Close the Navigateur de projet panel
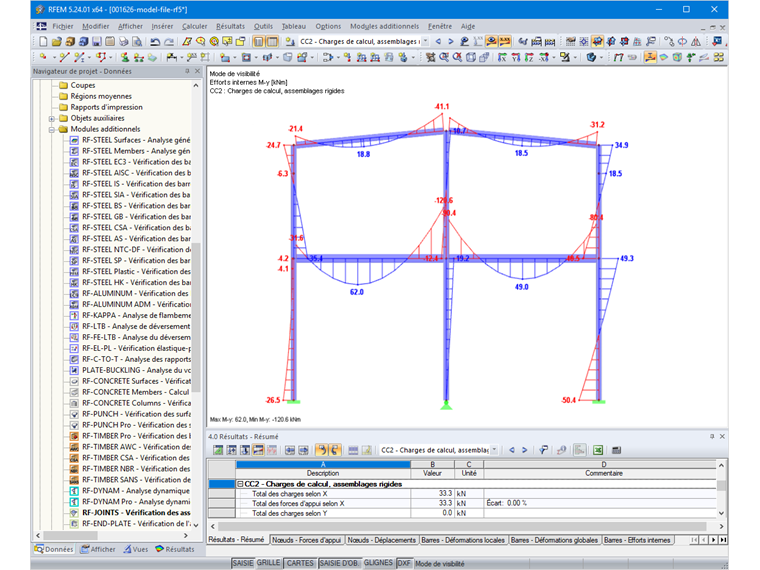760x570 pixels. (x=197, y=71)
